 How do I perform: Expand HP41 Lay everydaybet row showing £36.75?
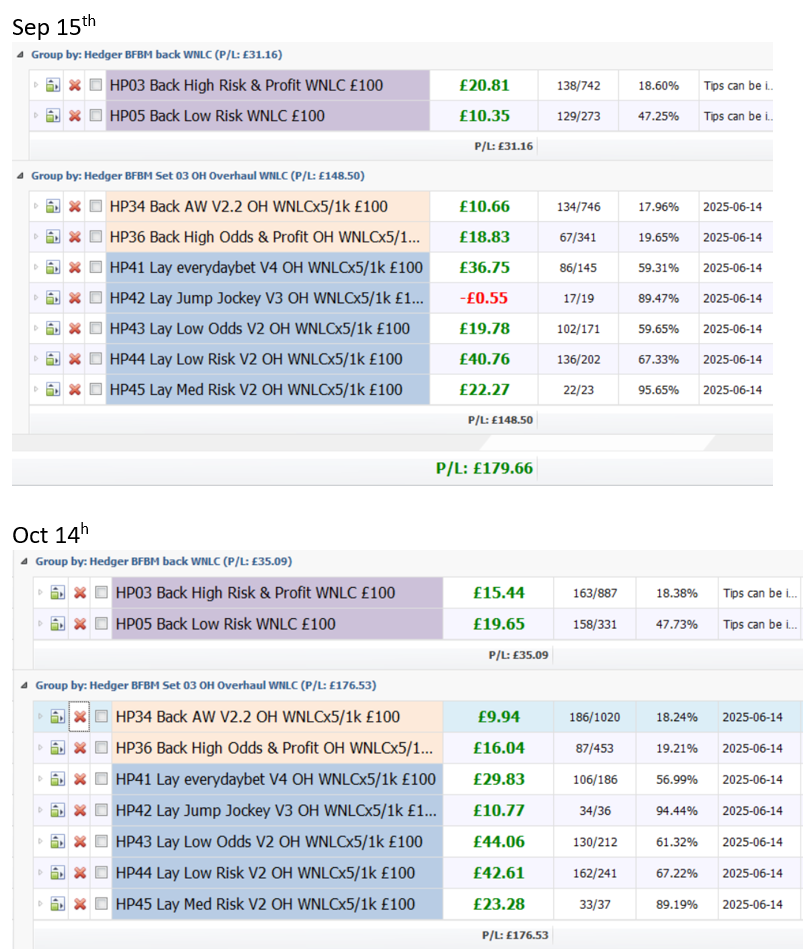tap(37, 268)
